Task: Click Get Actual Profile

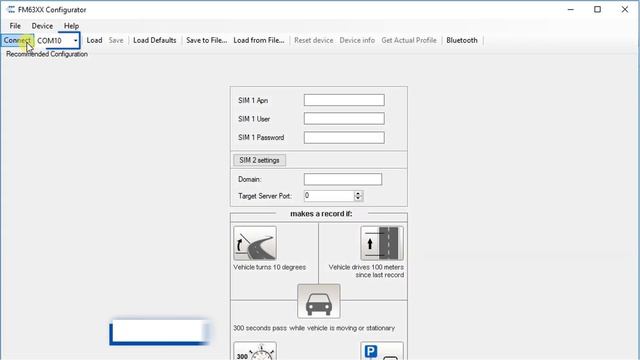Action: [409, 40]
